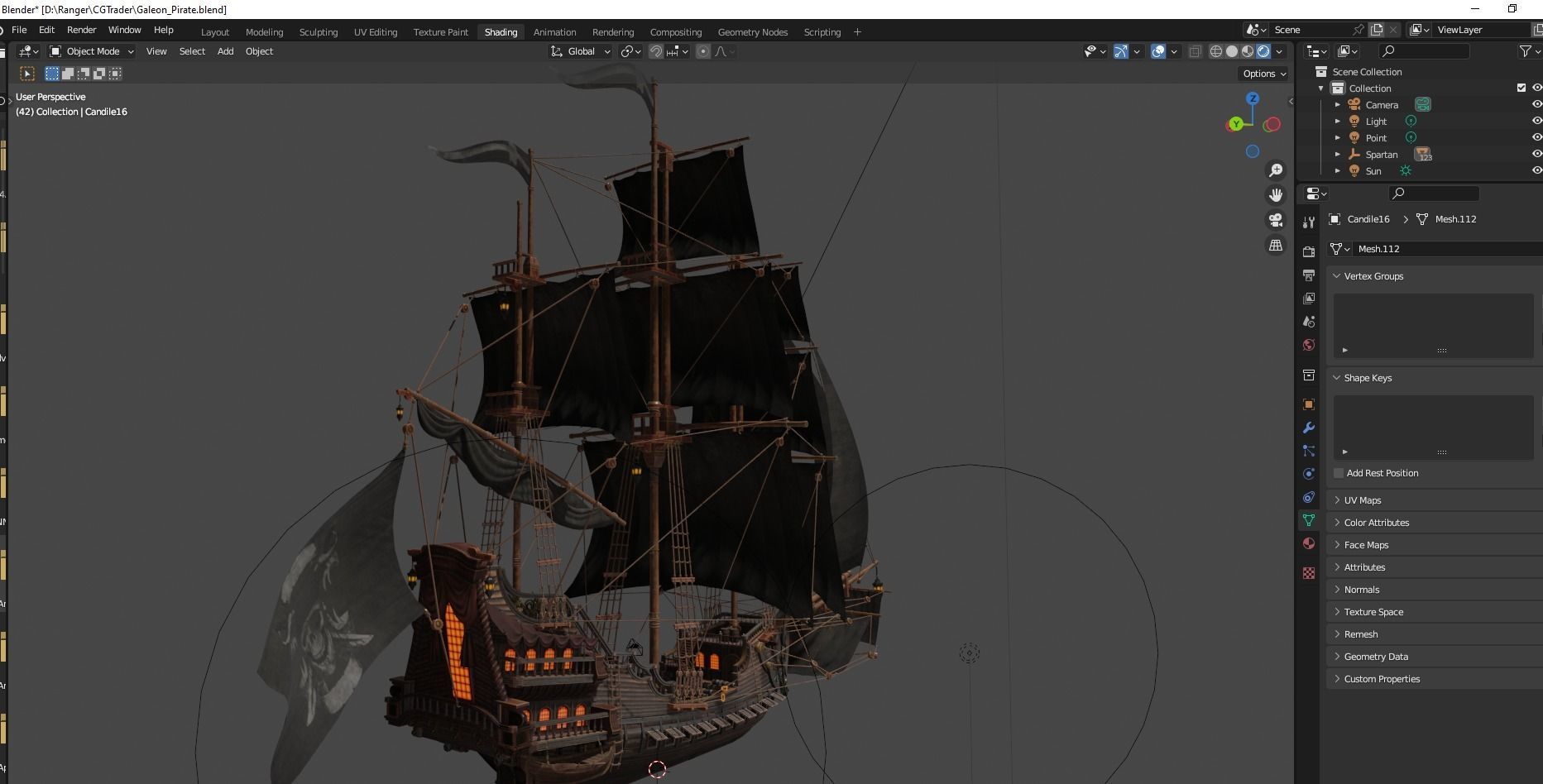1543x784 pixels.
Task: Open the Particles properties tab
Action: (x=1309, y=451)
